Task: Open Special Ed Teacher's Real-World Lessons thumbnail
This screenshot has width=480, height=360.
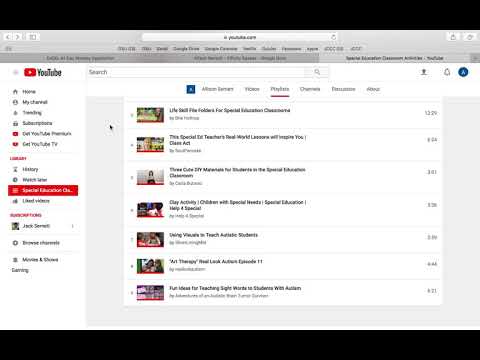Action: [150, 144]
